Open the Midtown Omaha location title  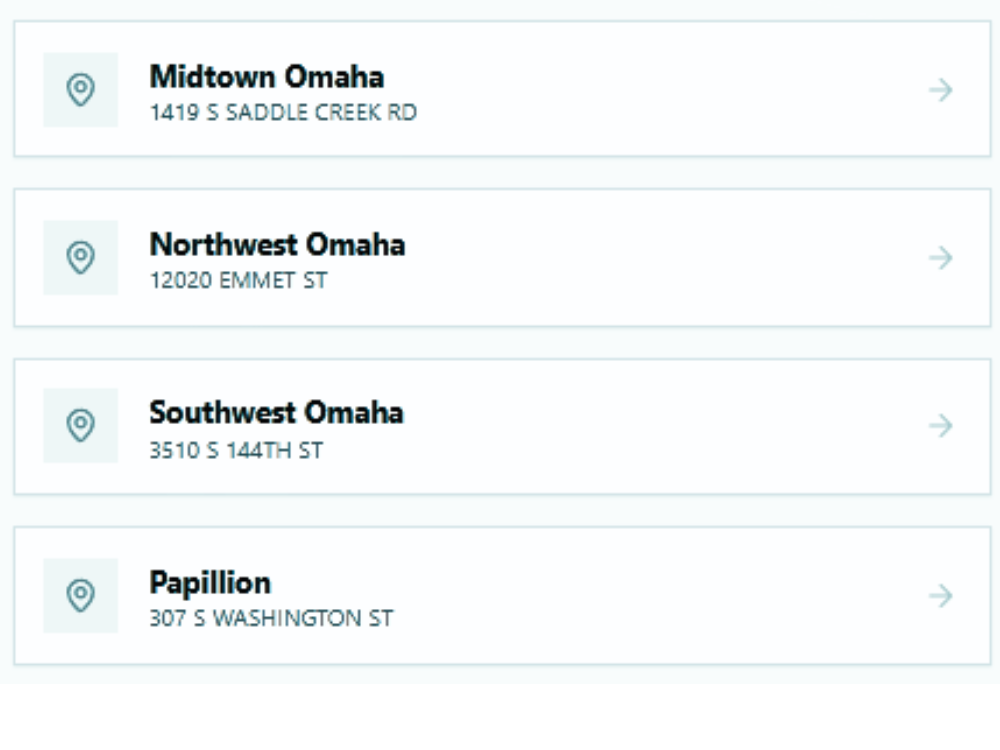pos(267,77)
